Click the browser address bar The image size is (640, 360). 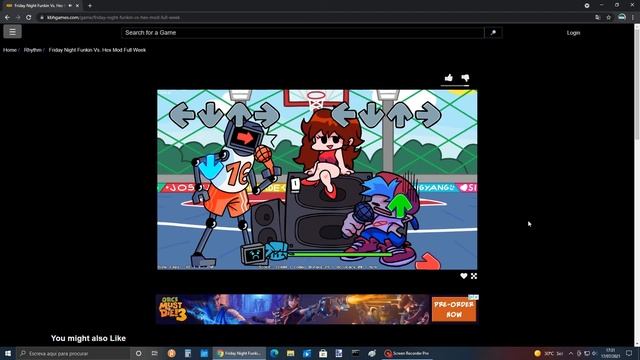pyautogui.click(x=314, y=18)
